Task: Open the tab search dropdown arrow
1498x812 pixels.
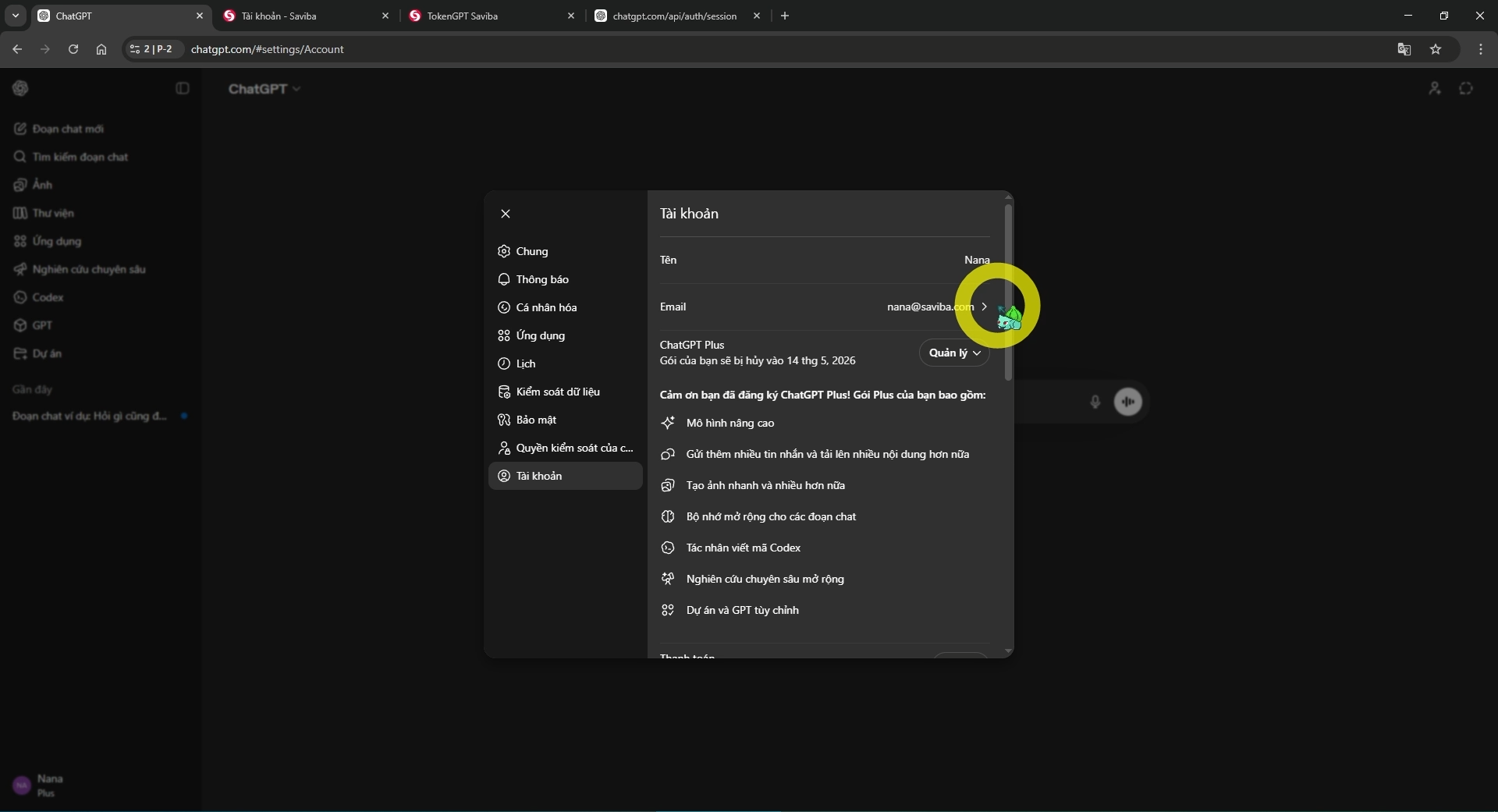Action: point(16,16)
